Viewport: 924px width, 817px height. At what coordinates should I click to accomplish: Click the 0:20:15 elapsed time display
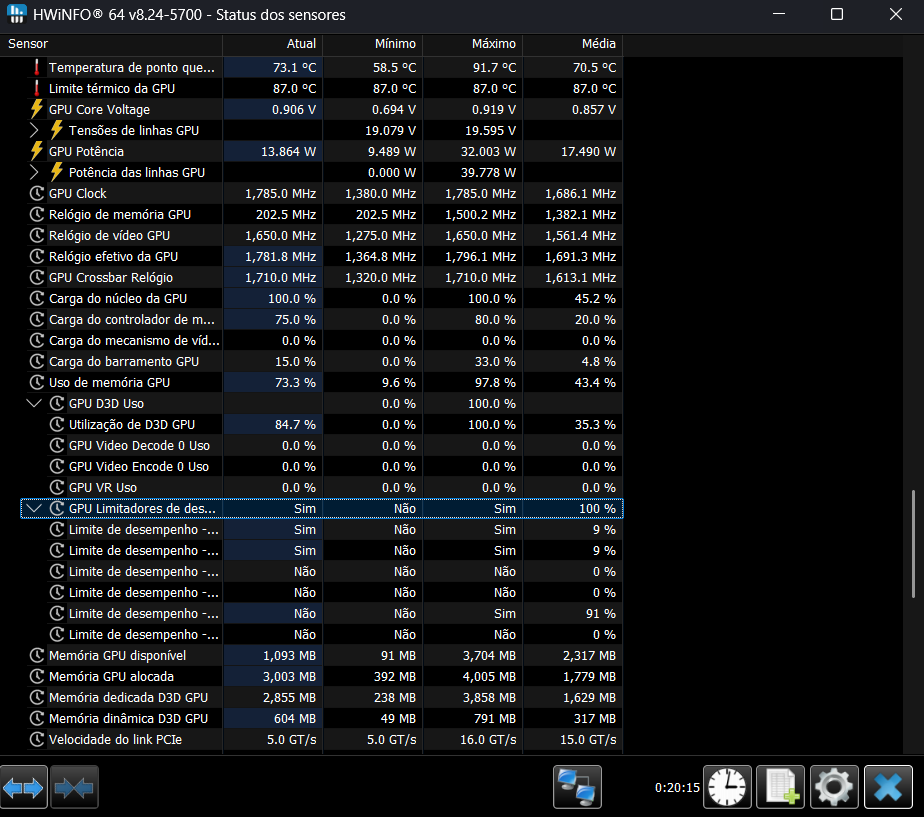[x=677, y=788]
